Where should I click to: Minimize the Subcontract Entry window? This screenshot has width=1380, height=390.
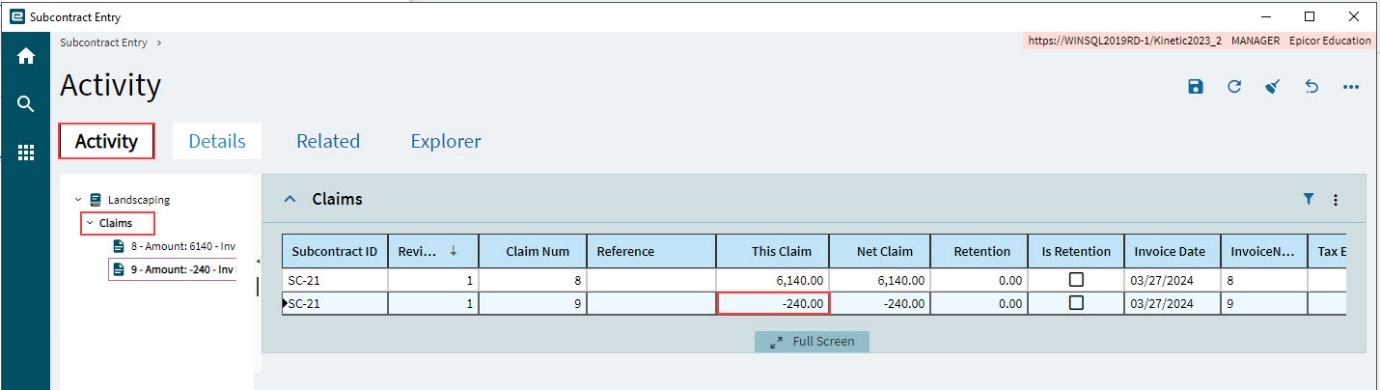(1265, 16)
